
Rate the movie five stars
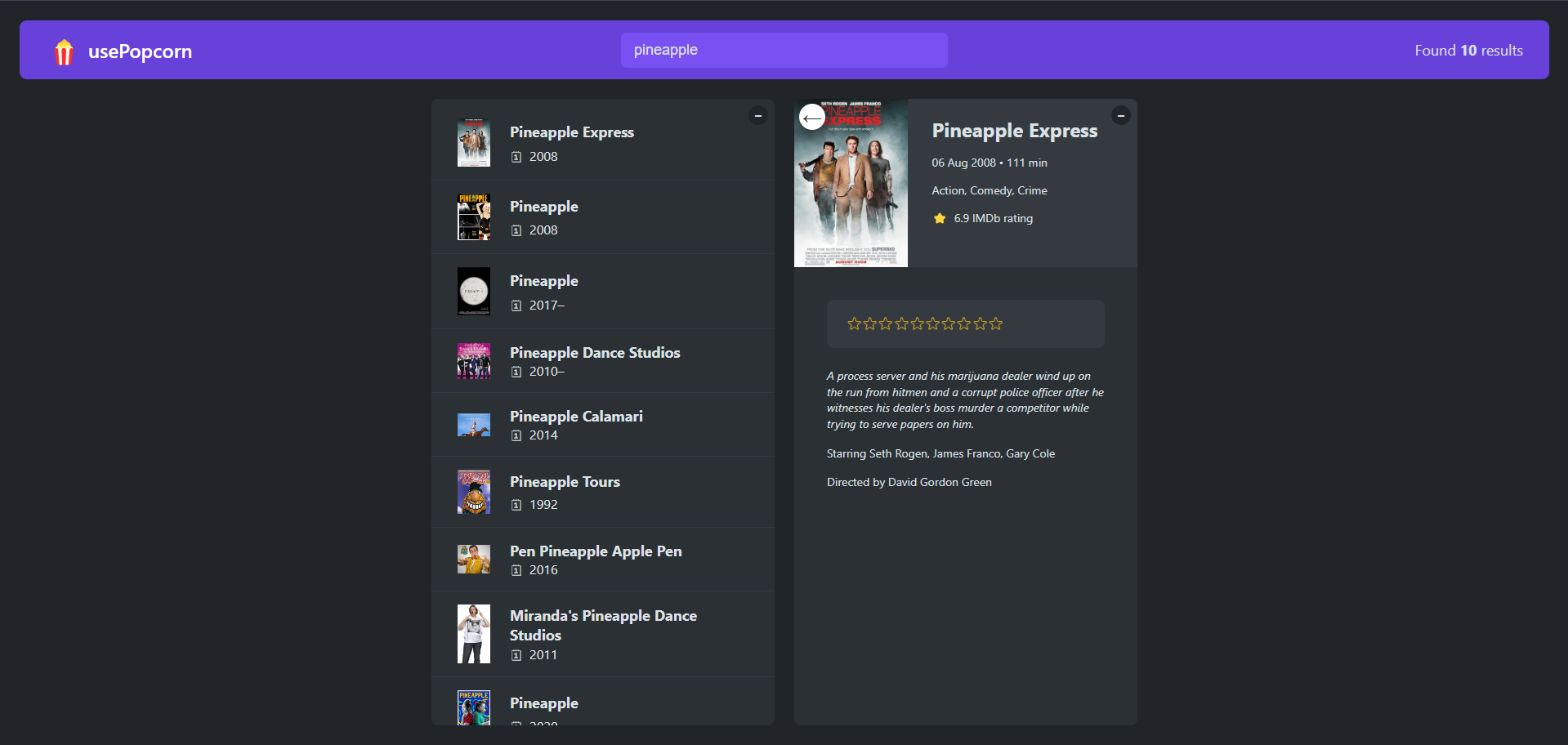(x=918, y=323)
